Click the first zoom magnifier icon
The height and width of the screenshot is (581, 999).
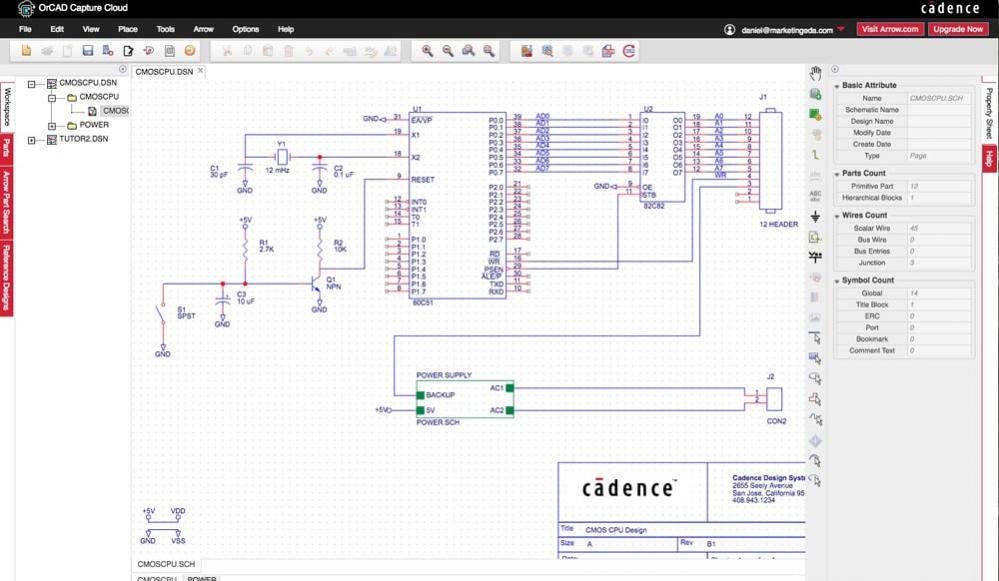(428, 51)
